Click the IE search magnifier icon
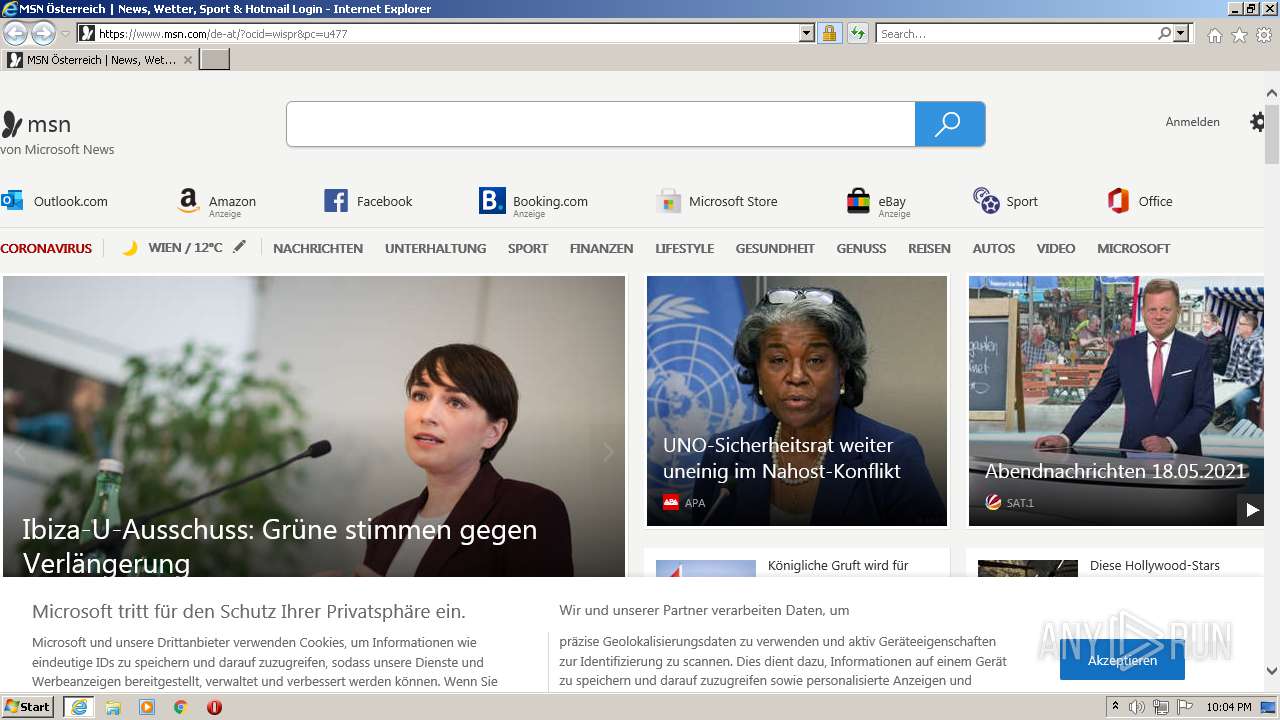This screenshot has width=1280, height=720. (1165, 33)
